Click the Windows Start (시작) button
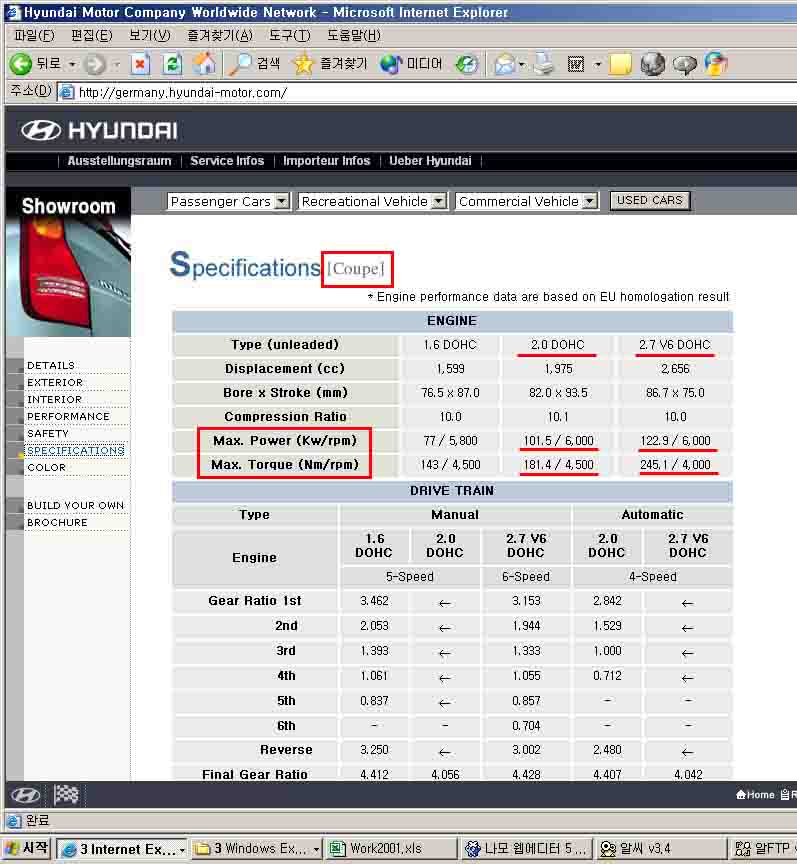797x864 pixels. tap(26, 848)
